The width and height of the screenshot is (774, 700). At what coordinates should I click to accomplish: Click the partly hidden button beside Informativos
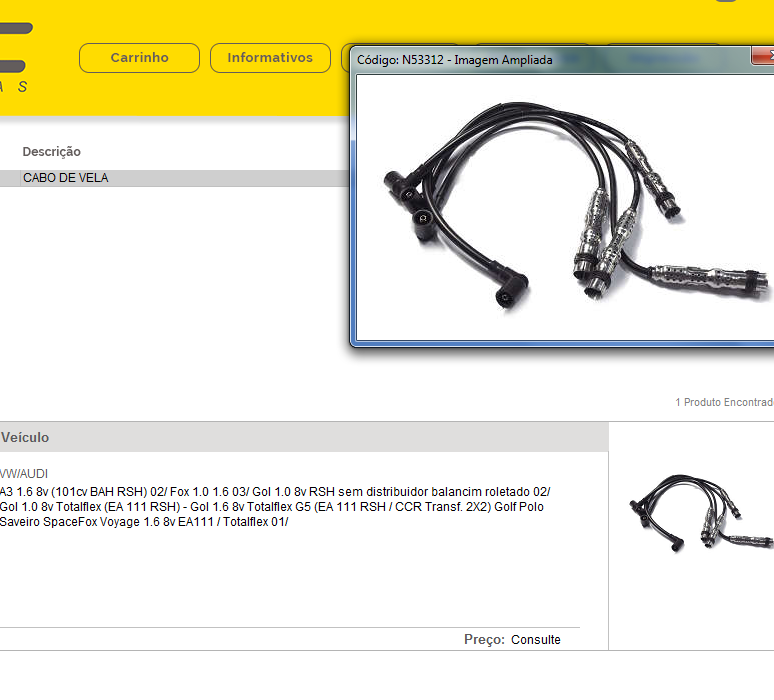[345, 58]
